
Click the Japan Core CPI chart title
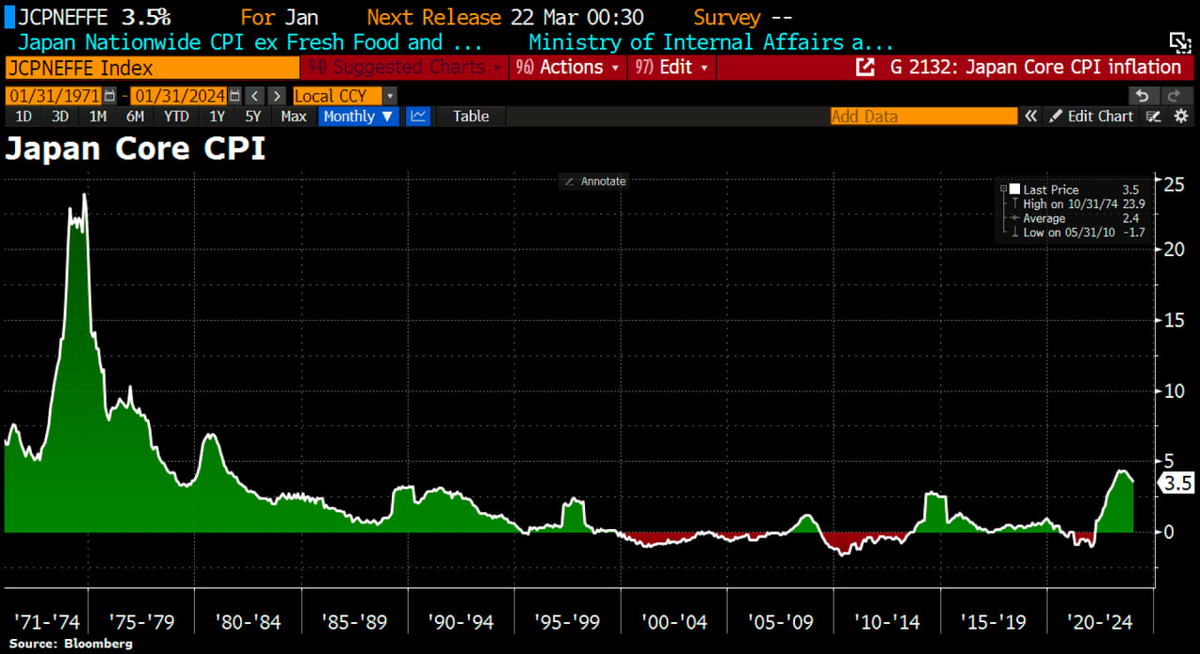coord(135,150)
